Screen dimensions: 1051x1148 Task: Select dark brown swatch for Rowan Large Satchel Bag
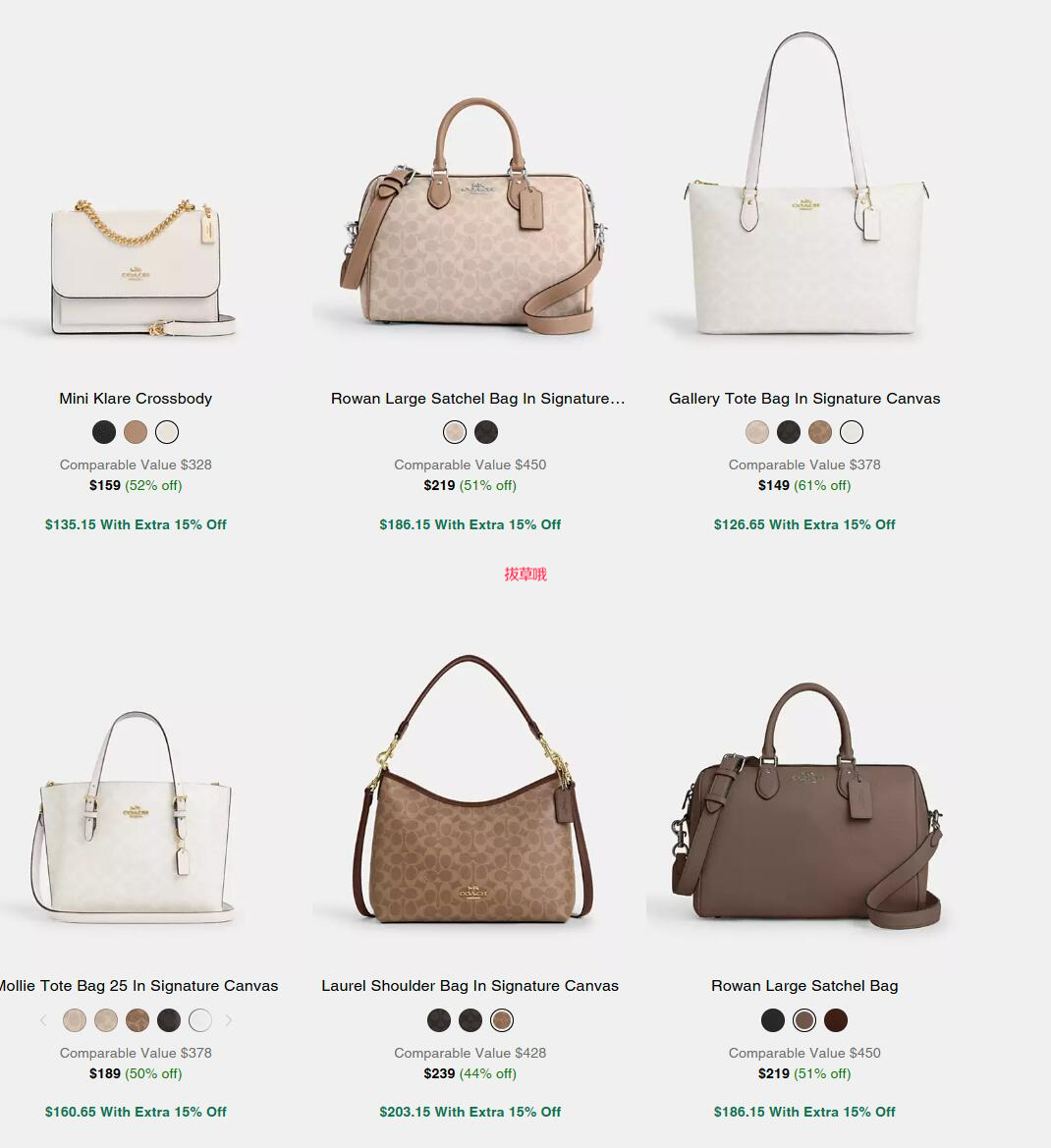(x=836, y=1020)
